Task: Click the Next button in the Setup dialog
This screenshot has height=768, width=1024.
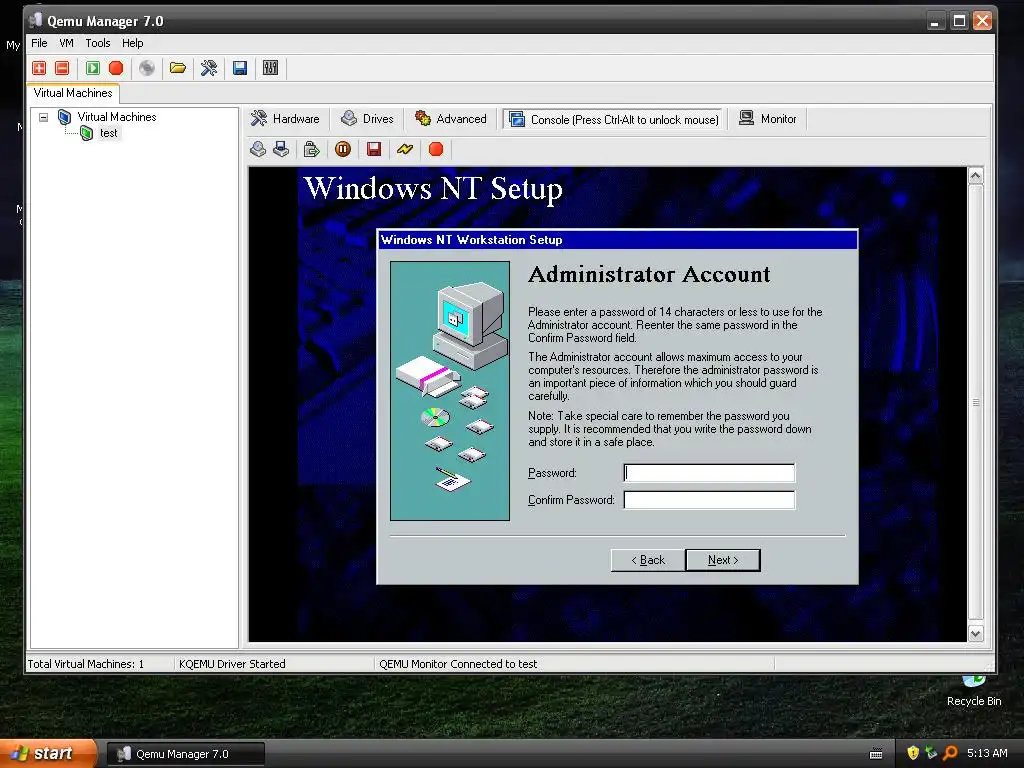Action: point(723,560)
